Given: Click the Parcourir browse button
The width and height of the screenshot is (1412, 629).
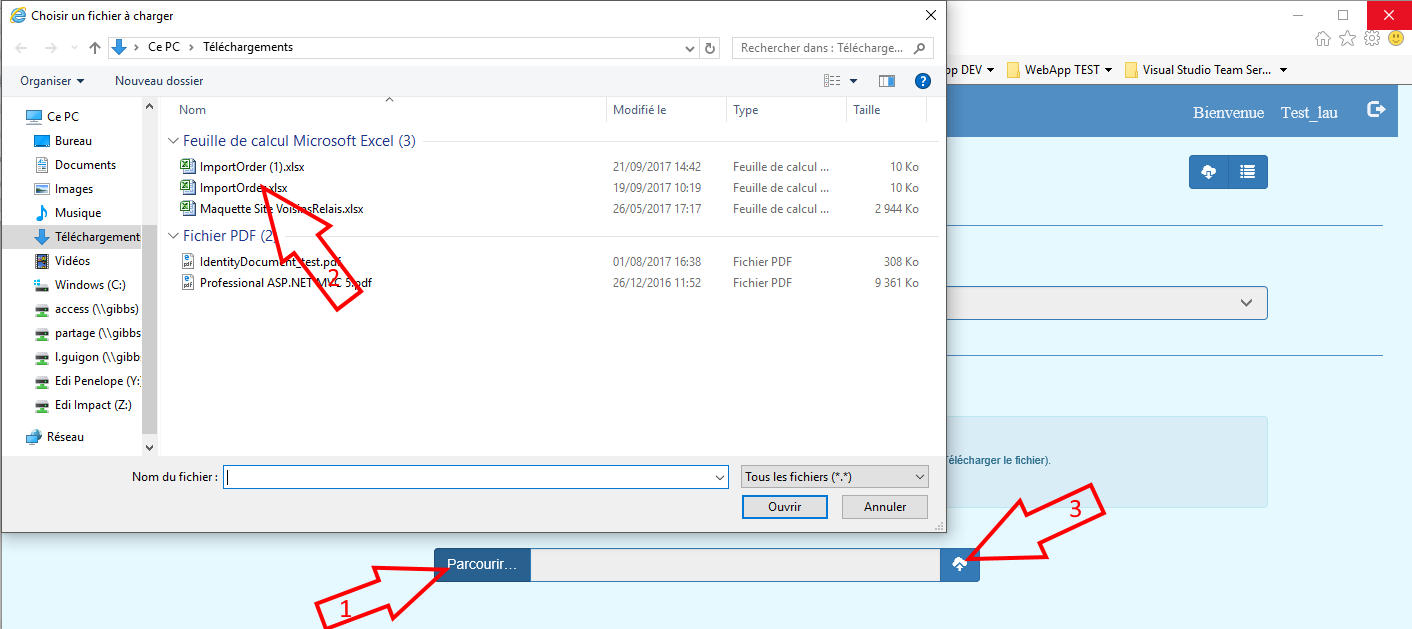Looking at the screenshot, I should [x=482, y=565].
